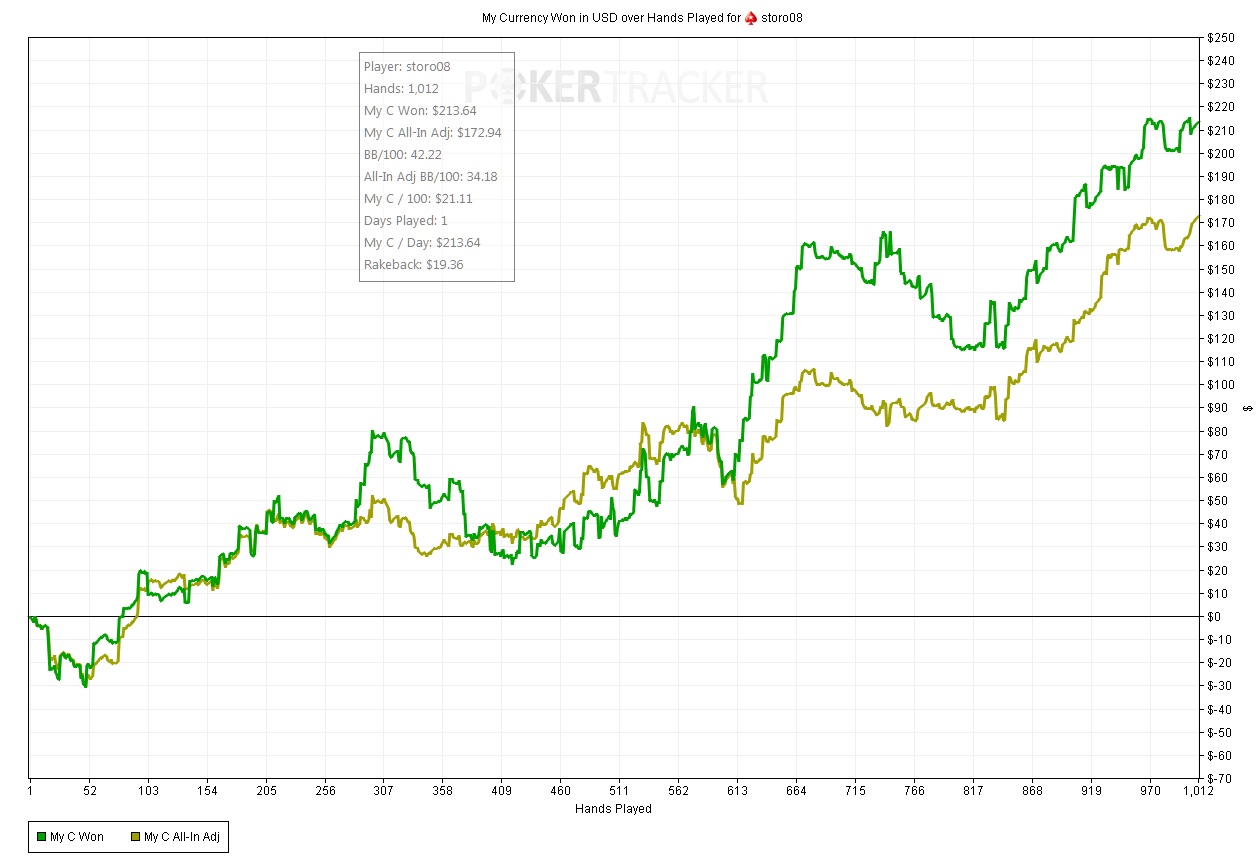Click the olive My C All-In Adj swatch

pyautogui.click(x=135, y=837)
